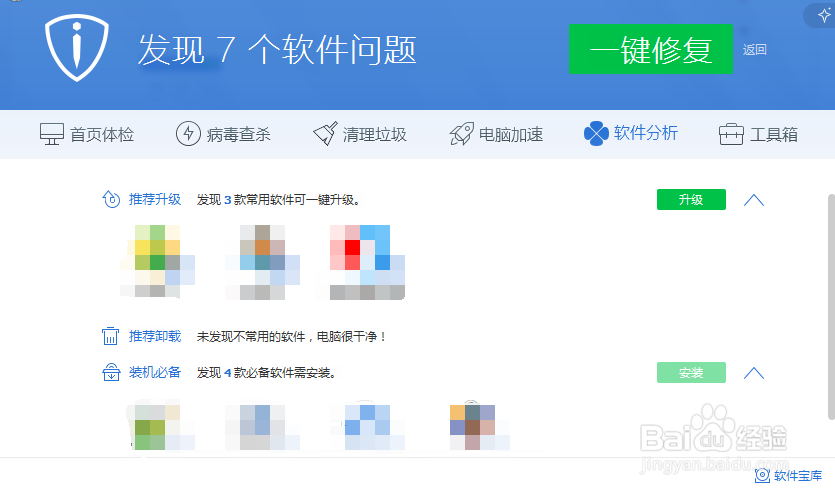The height and width of the screenshot is (493, 835).
Task: Select second 装机必备 thumbnail with blue-gray icon
Action: tap(262, 427)
